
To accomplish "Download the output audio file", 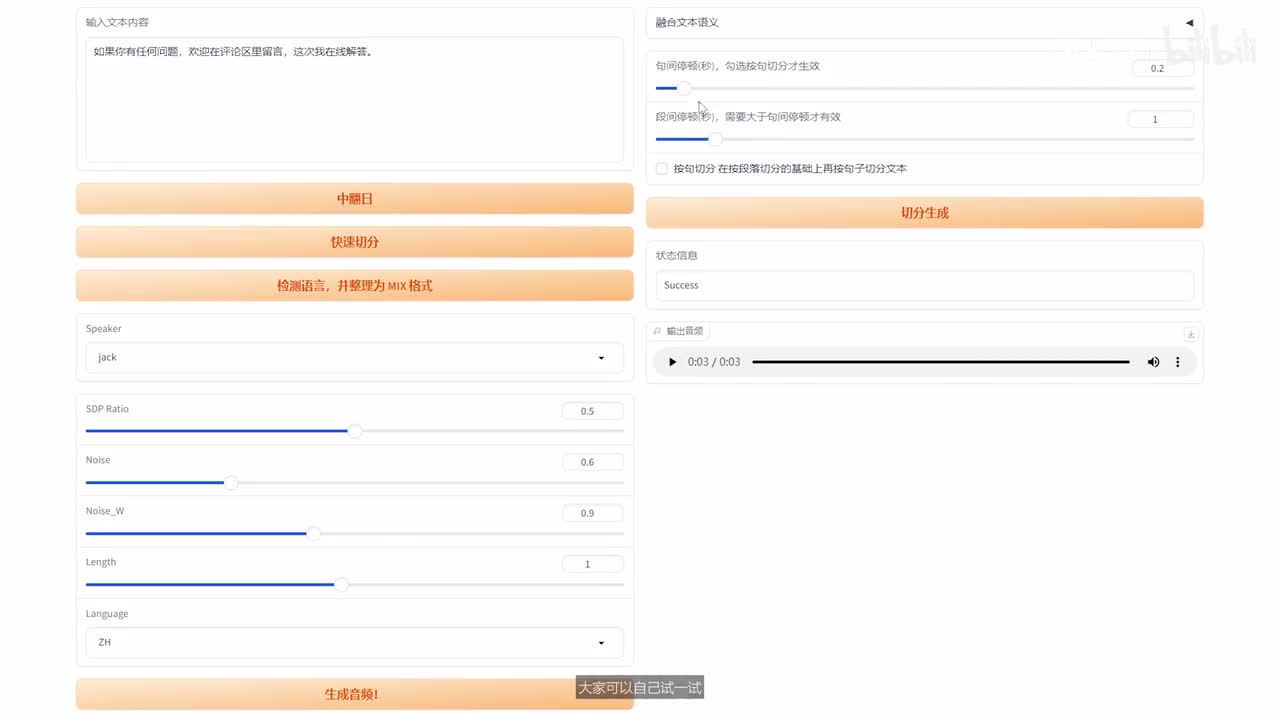I will point(1191,334).
